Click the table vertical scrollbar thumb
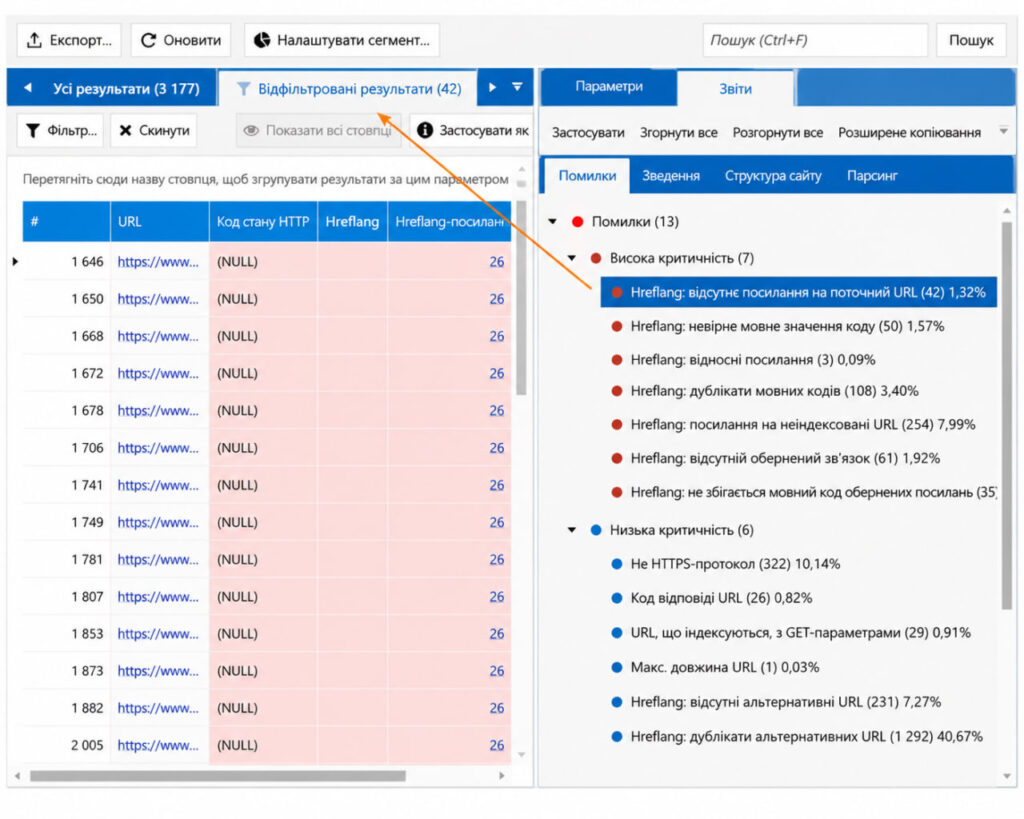The width and height of the screenshot is (1024, 819). click(521, 297)
